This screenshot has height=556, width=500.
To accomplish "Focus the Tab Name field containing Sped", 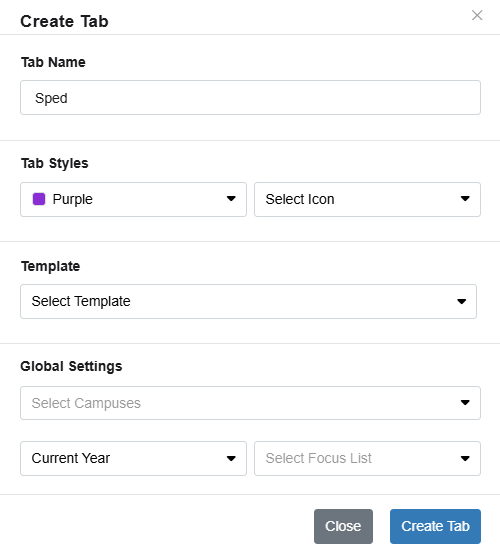I will pos(250,98).
